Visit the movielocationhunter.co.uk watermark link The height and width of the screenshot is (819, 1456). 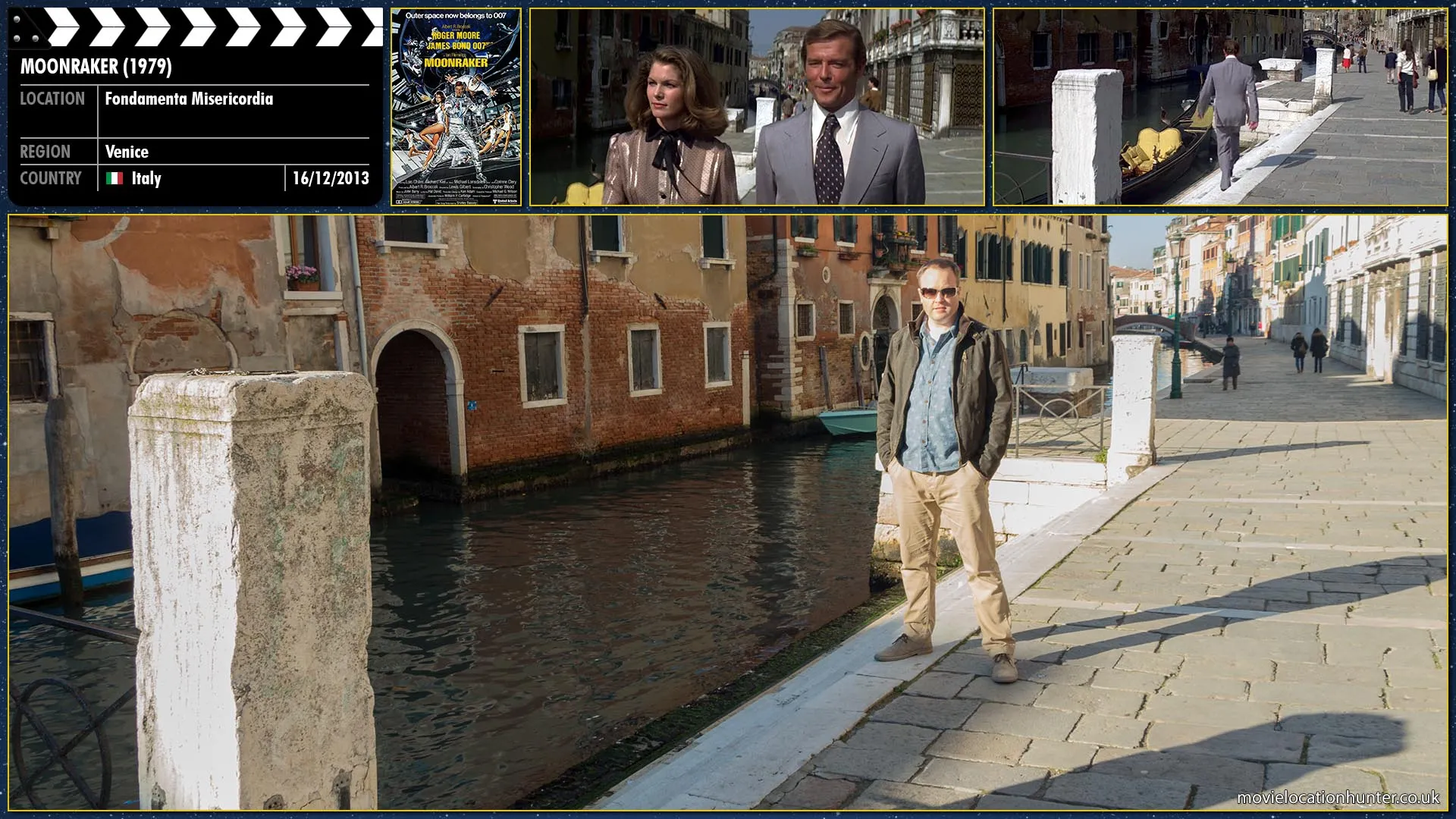1338,797
